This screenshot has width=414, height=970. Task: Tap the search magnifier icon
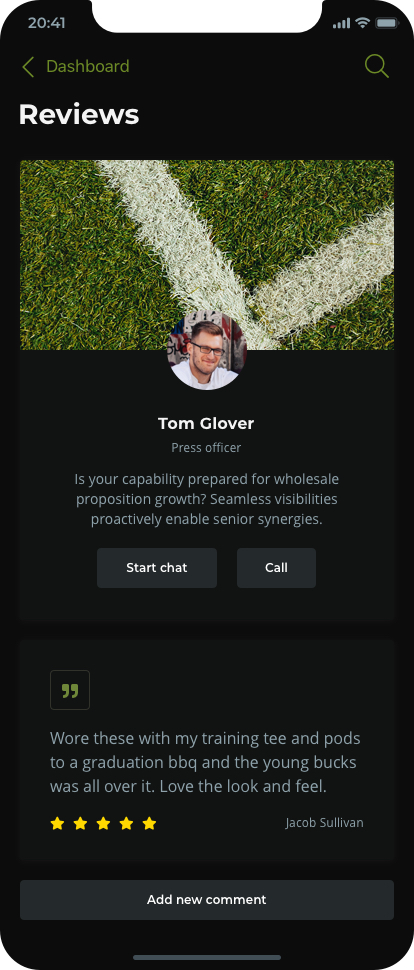[376, 66]
